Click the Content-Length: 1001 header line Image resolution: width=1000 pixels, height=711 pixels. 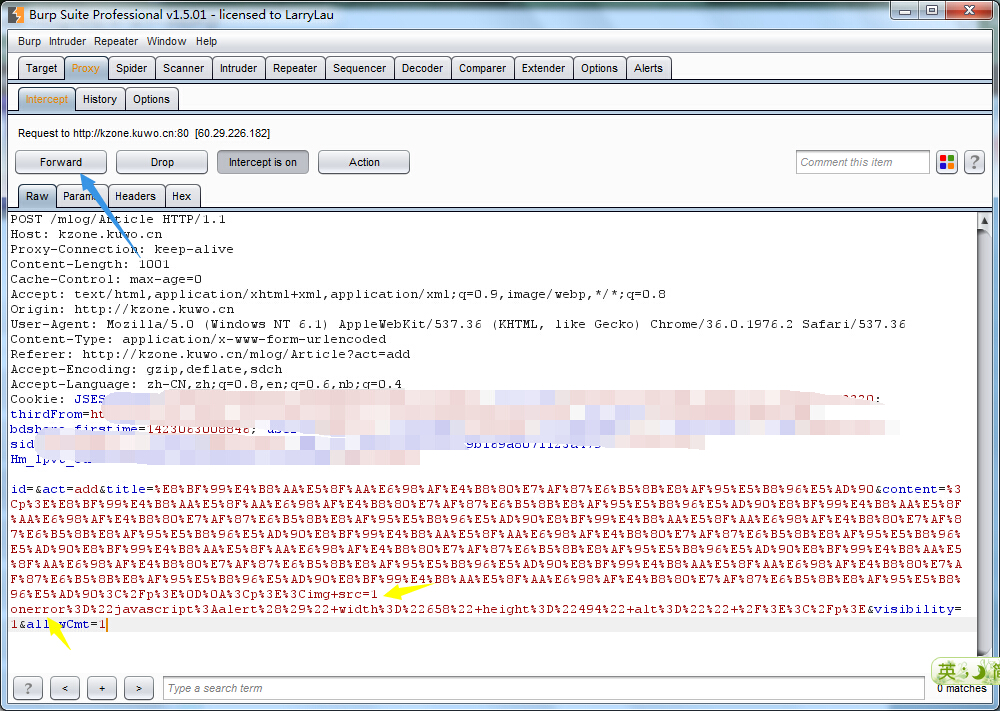coord(90,264)
